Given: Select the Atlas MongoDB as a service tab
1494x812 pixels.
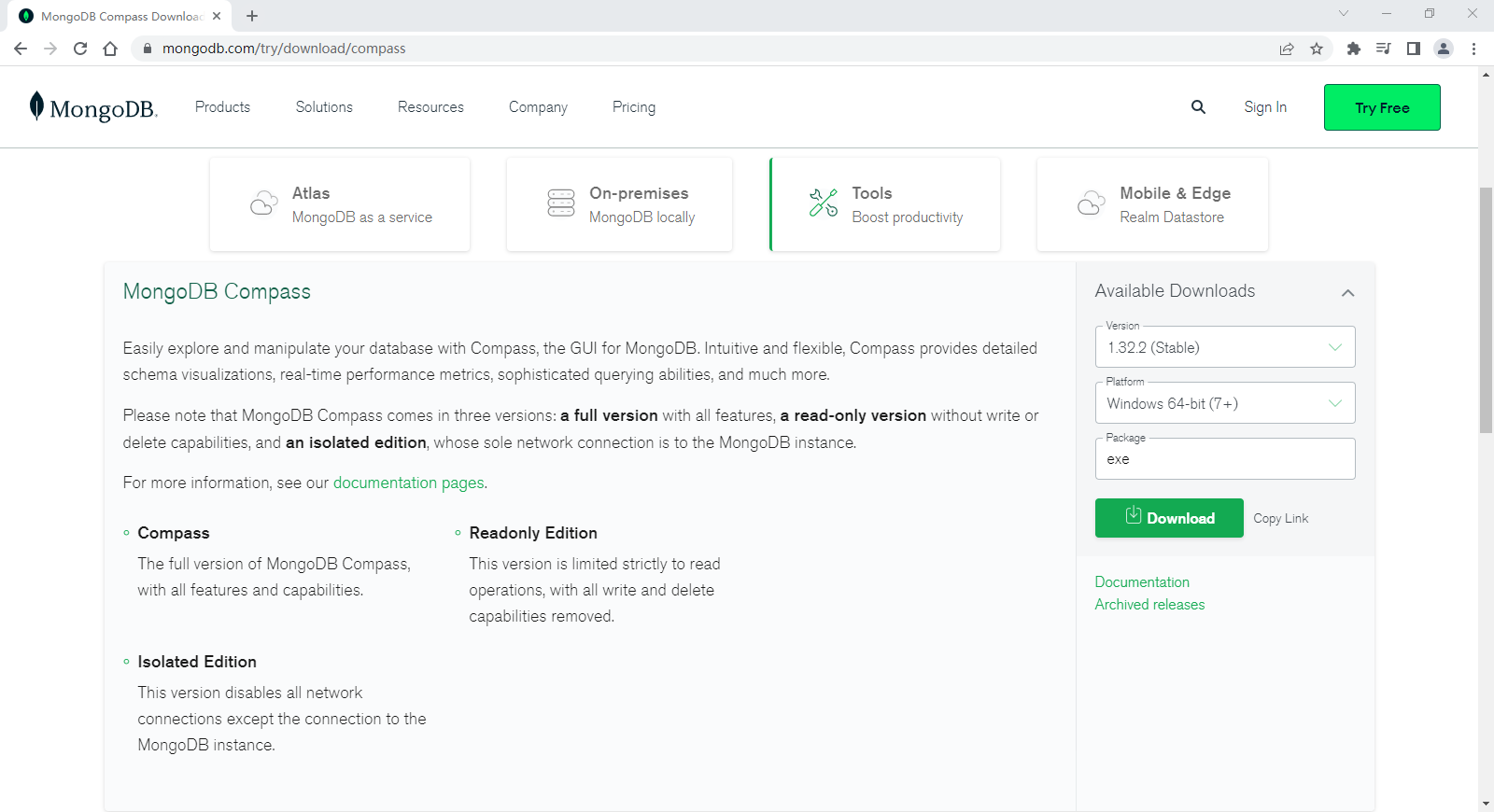Looking at the screenshot, I should (340, 204).
